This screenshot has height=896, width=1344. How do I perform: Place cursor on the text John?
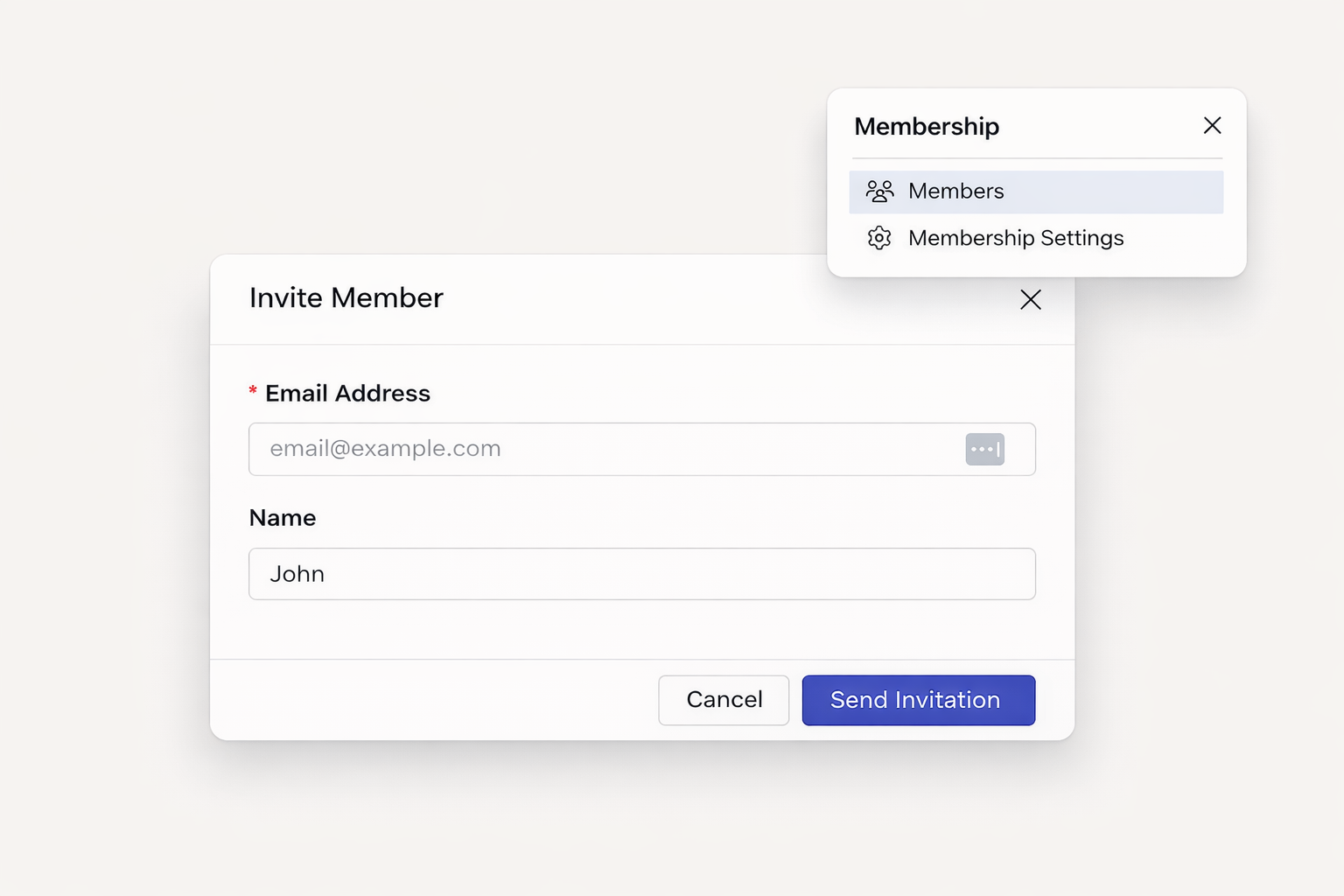point(297,574)
